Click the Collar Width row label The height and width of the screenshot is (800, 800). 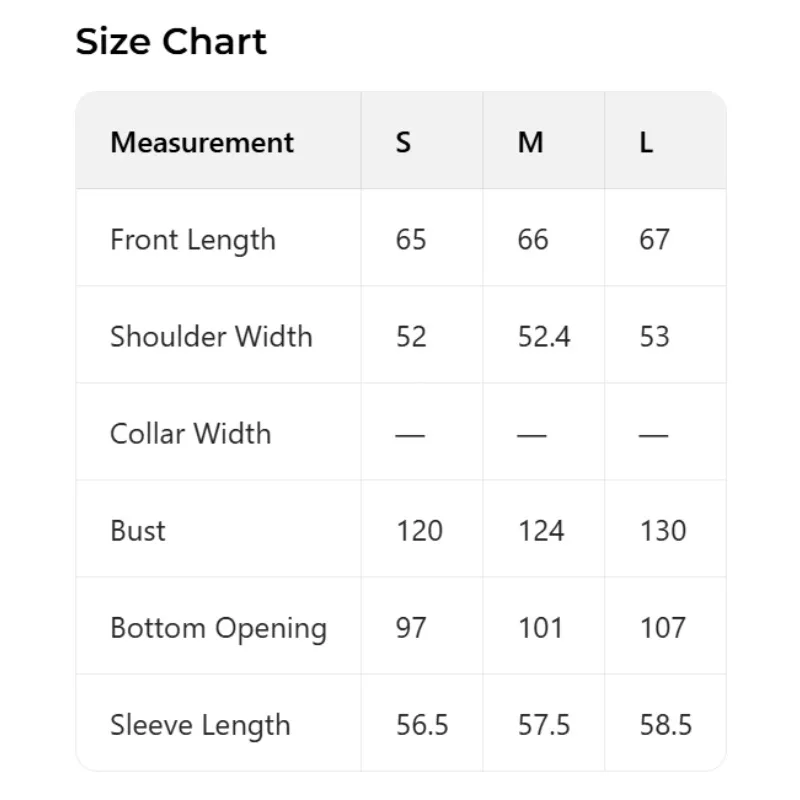point(190,433)
